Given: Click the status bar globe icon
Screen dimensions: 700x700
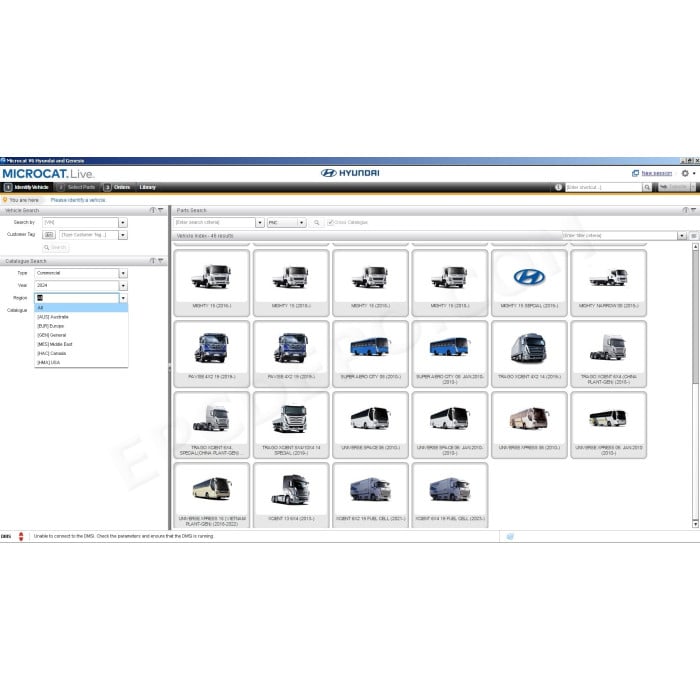Looking at the screenshot, I should [510, 536].
